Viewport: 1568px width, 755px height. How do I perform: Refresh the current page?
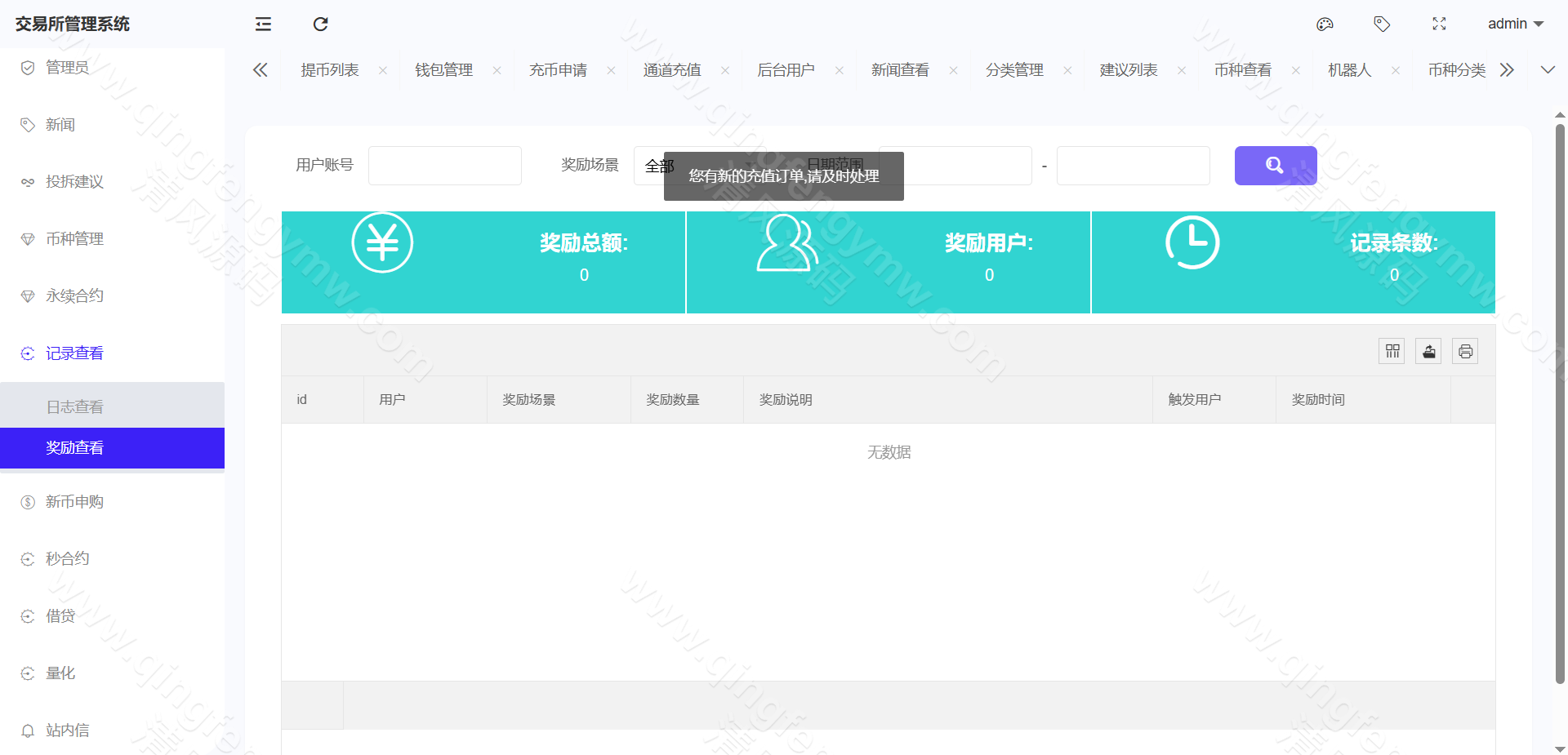pos(320,24)
